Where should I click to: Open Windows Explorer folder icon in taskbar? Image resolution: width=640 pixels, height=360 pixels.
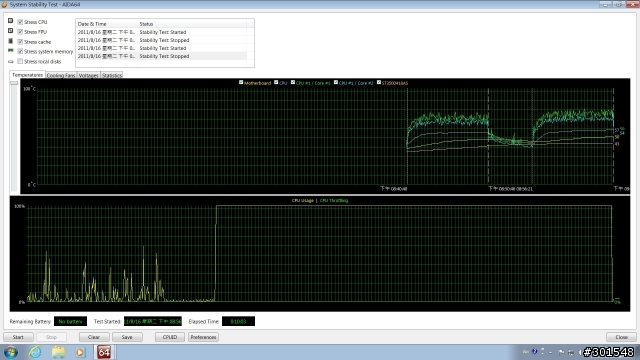58,352
